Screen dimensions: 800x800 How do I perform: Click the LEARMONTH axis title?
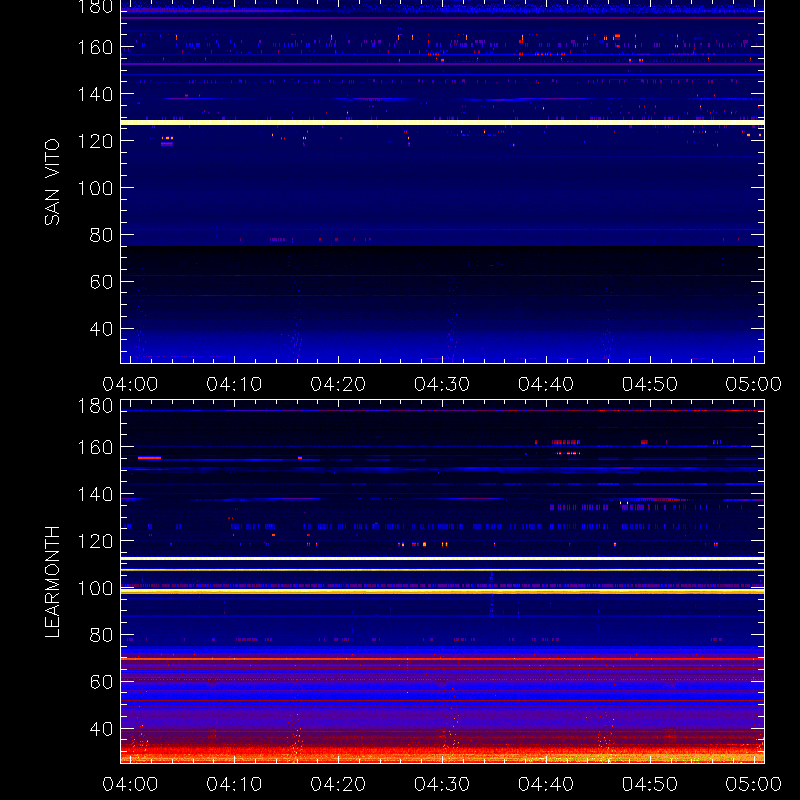pos(52,582)
